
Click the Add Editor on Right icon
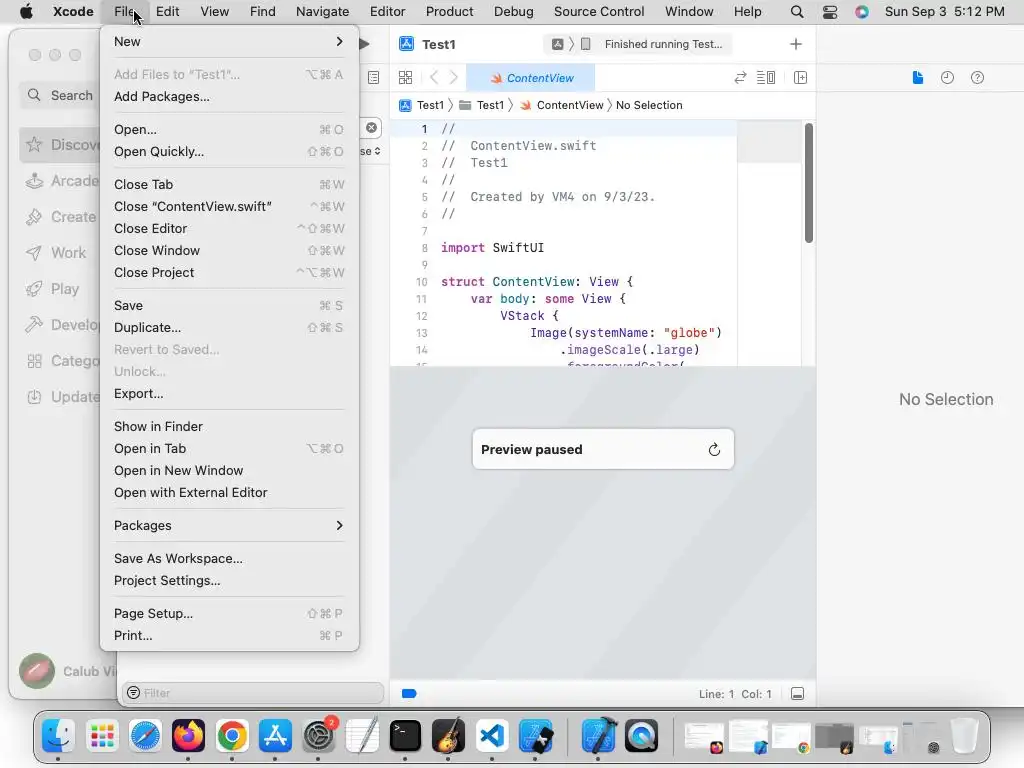point(800,78)
